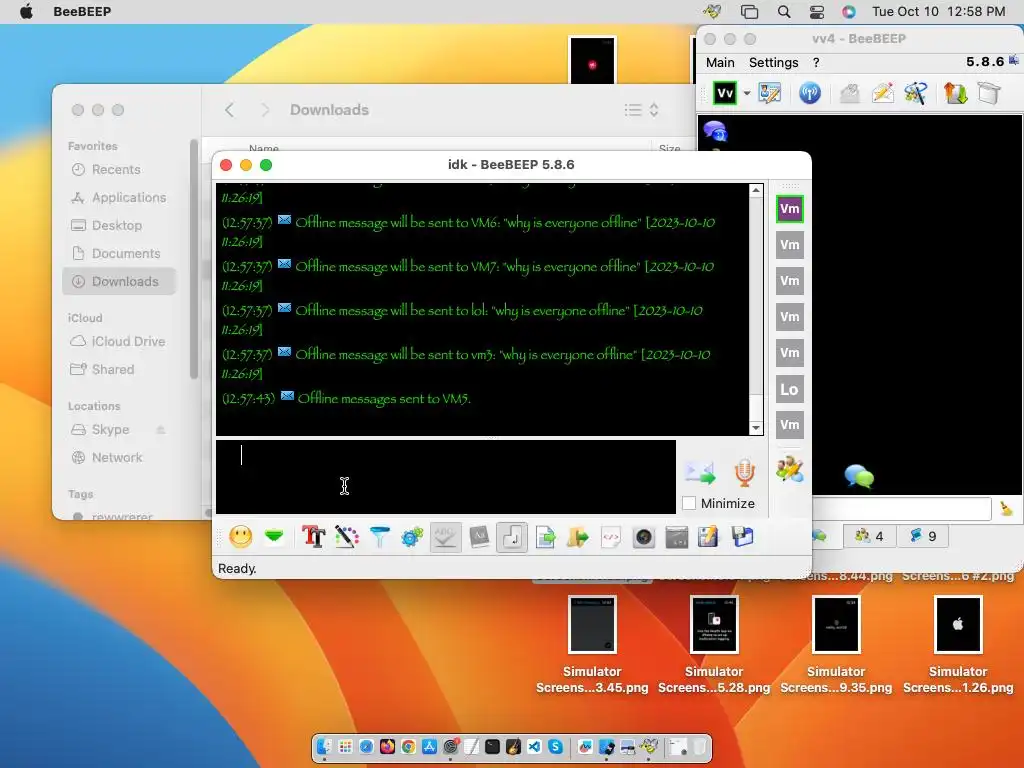Select the last Vm avatar below Lo
The width and height of the screenshot is (1024, 768).
pyautogui.click(x=790, y=425)
